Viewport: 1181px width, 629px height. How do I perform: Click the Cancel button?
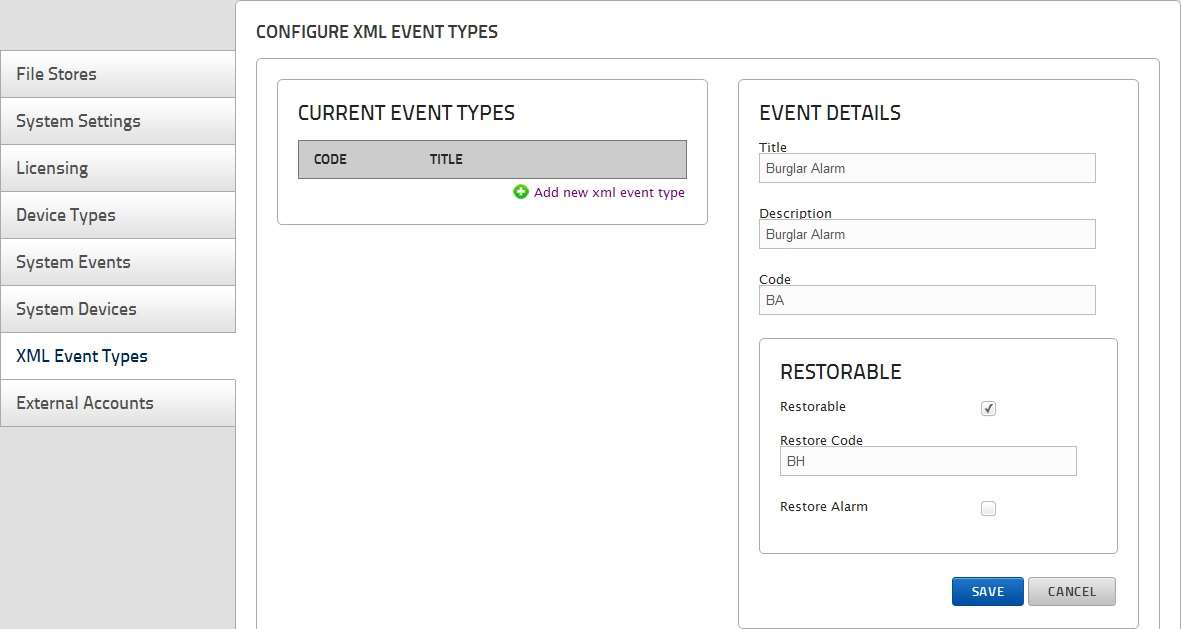pyautogui.click(x=1071, y=591)
